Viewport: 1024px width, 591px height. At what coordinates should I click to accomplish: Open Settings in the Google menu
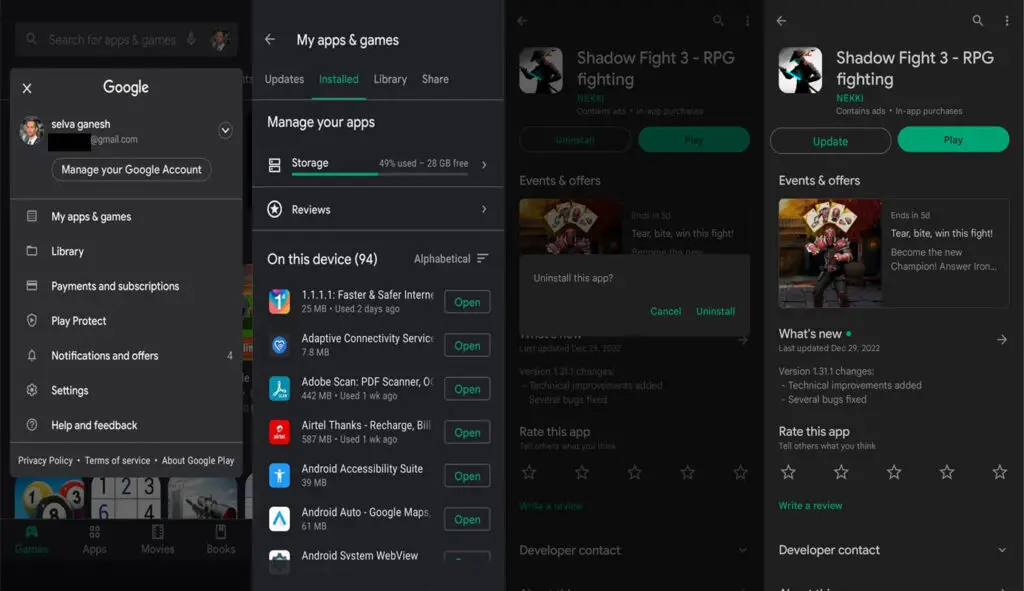point(127,391)
